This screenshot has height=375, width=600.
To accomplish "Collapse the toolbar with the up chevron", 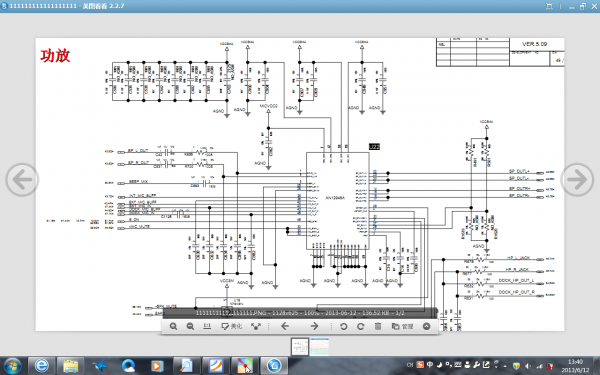I will click(x=427, y=326).
